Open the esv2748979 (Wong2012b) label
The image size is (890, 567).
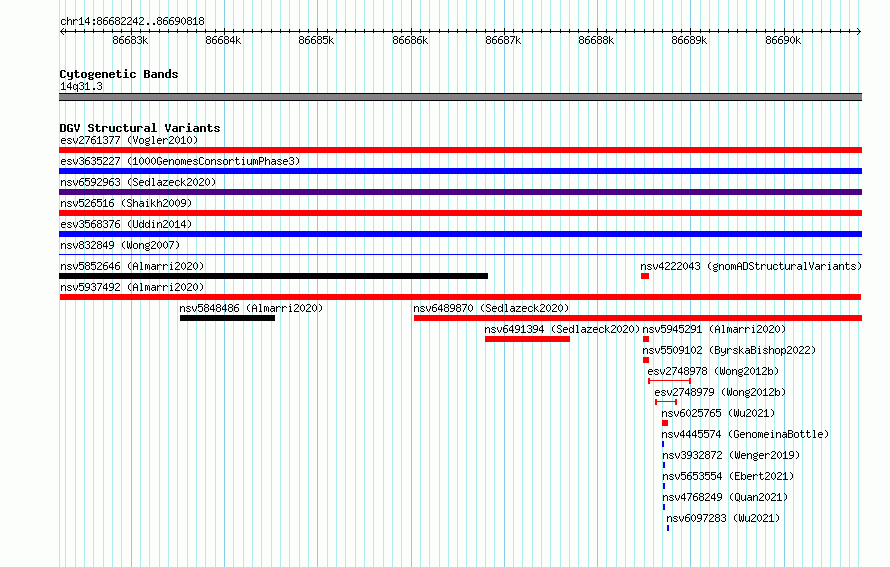pos(720,392)
